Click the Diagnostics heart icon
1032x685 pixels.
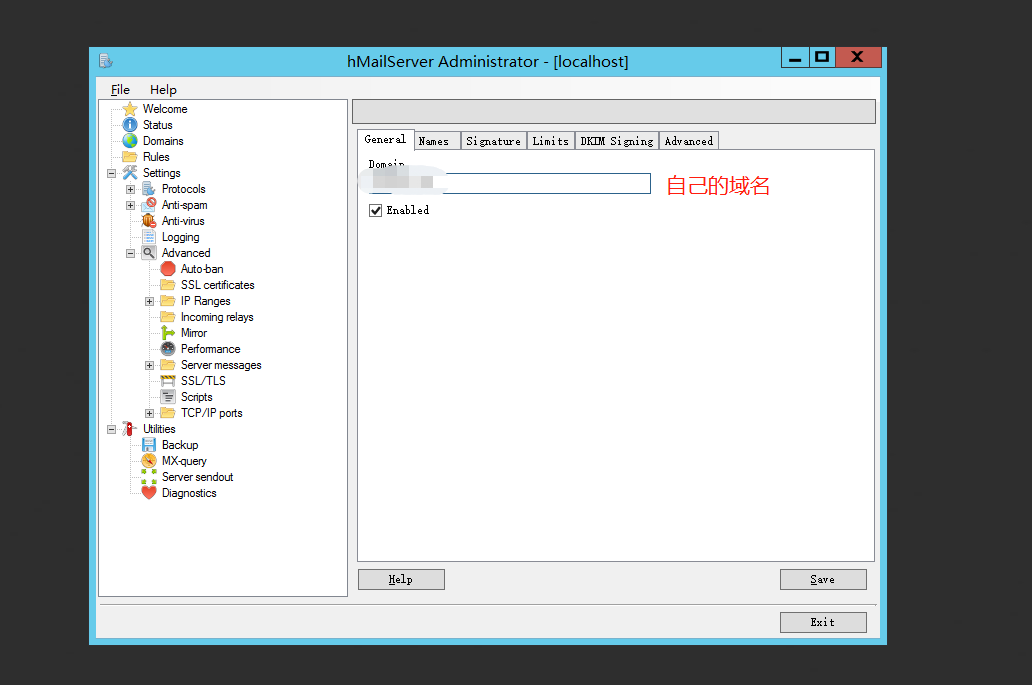[149, 493]
